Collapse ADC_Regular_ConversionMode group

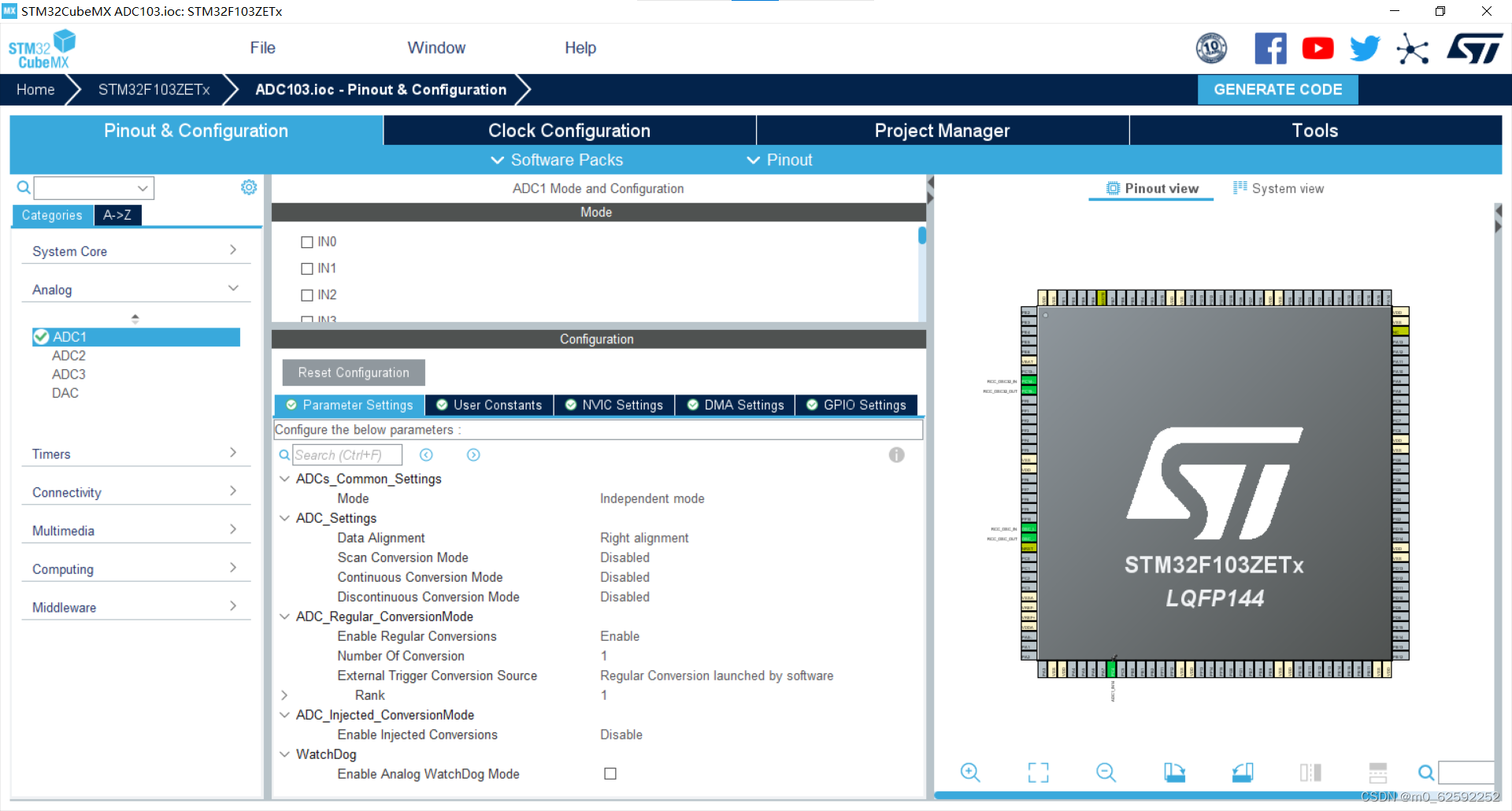coord(284,617)
